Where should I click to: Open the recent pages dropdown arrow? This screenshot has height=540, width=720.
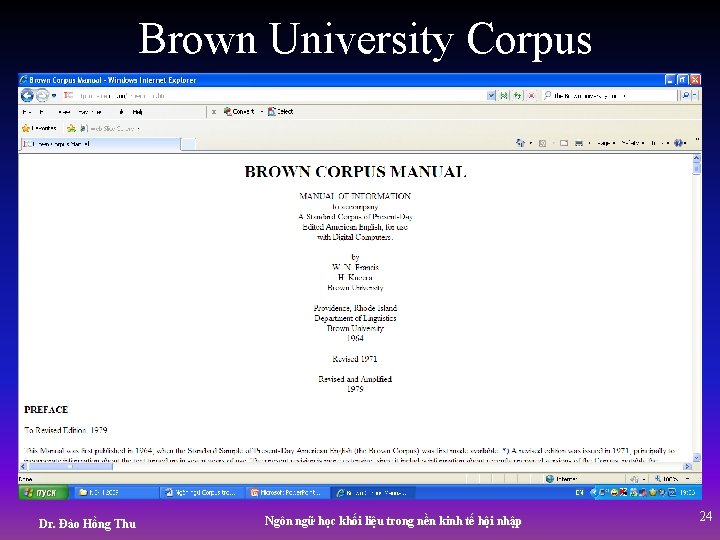point(54,96)
